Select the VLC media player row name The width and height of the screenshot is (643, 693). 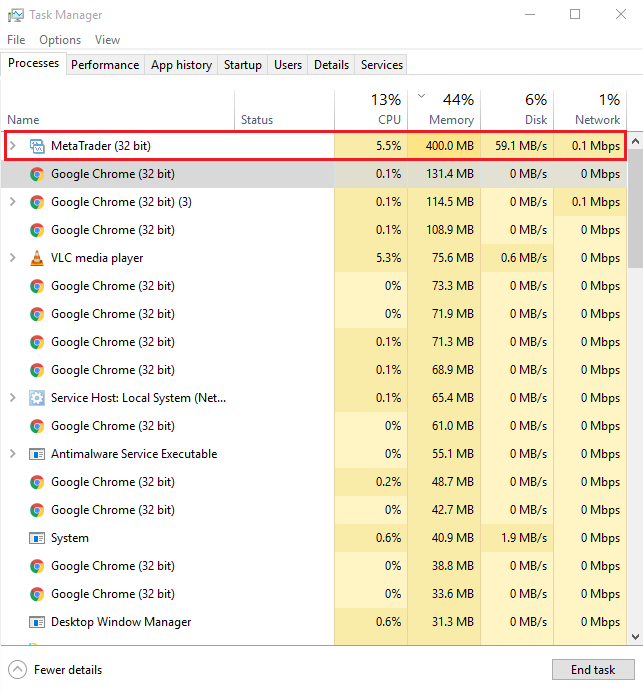point(97,258)
